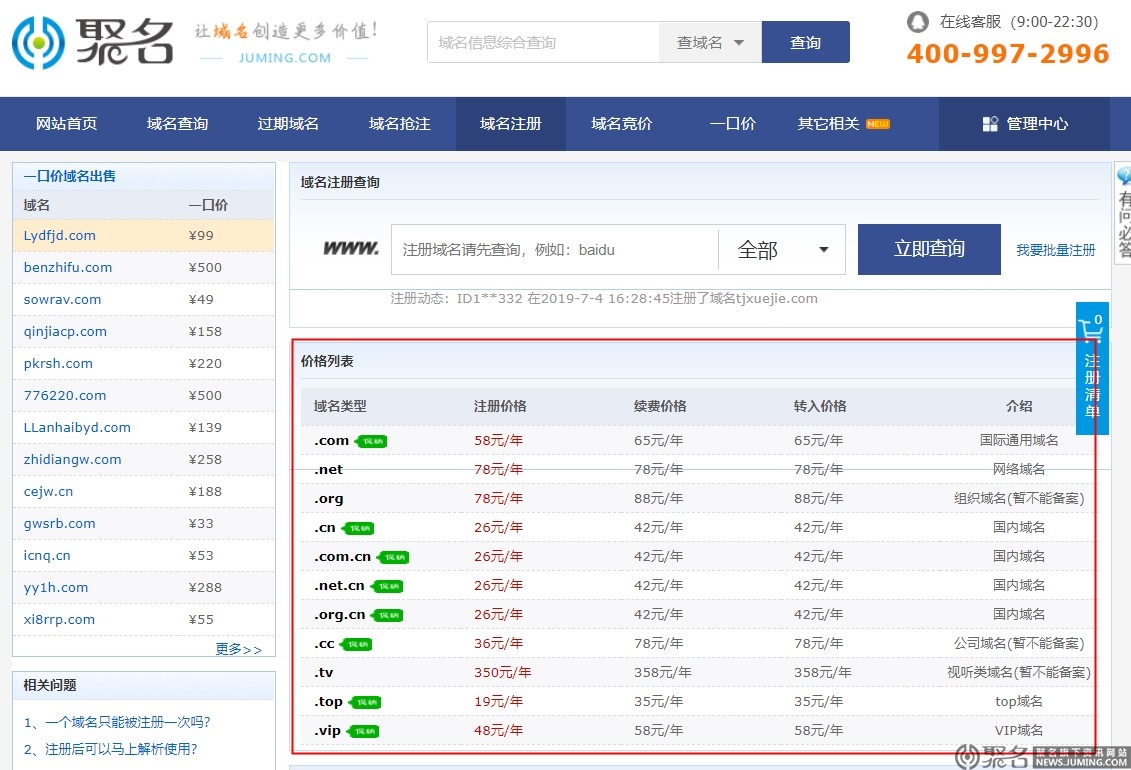Viewport: 1131px width, 770px height.
Task: Click the 管理中心 grid icon
Action: tap(990, 124)
